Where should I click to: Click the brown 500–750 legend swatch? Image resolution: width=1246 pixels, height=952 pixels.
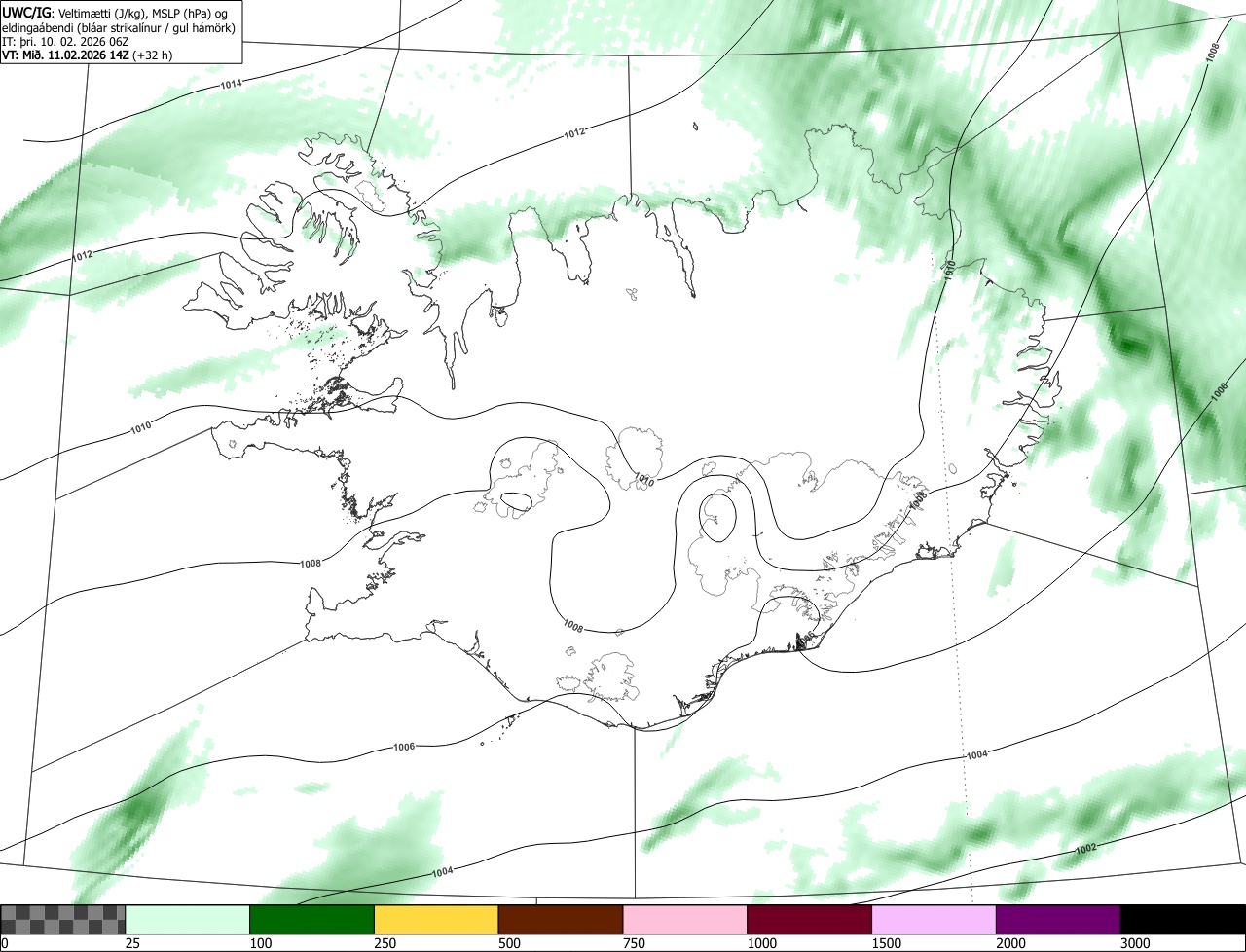pyautogui.click(x=561, y=920)
